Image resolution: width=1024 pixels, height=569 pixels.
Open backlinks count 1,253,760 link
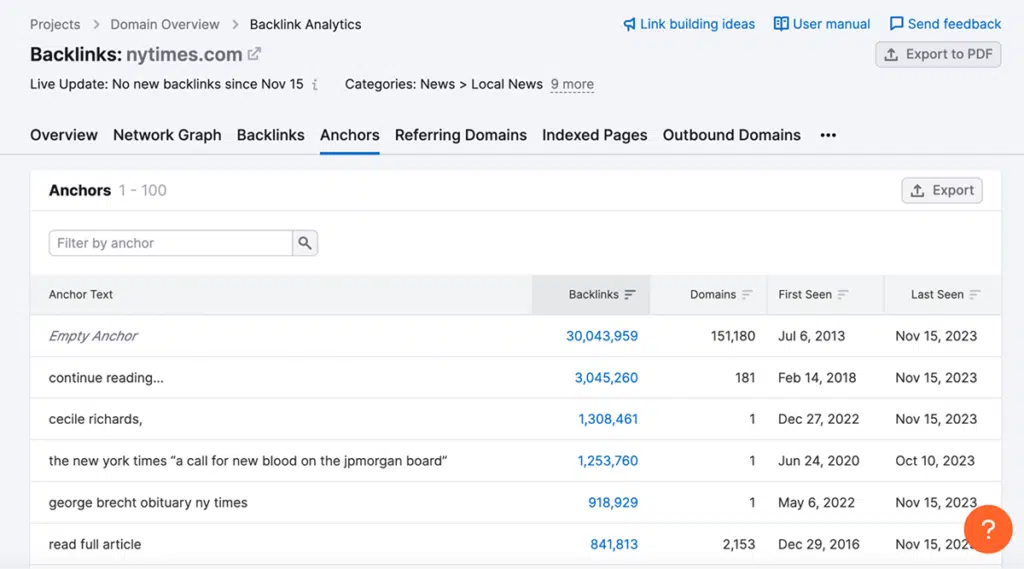pyautogui.click(x=607, y=461)
